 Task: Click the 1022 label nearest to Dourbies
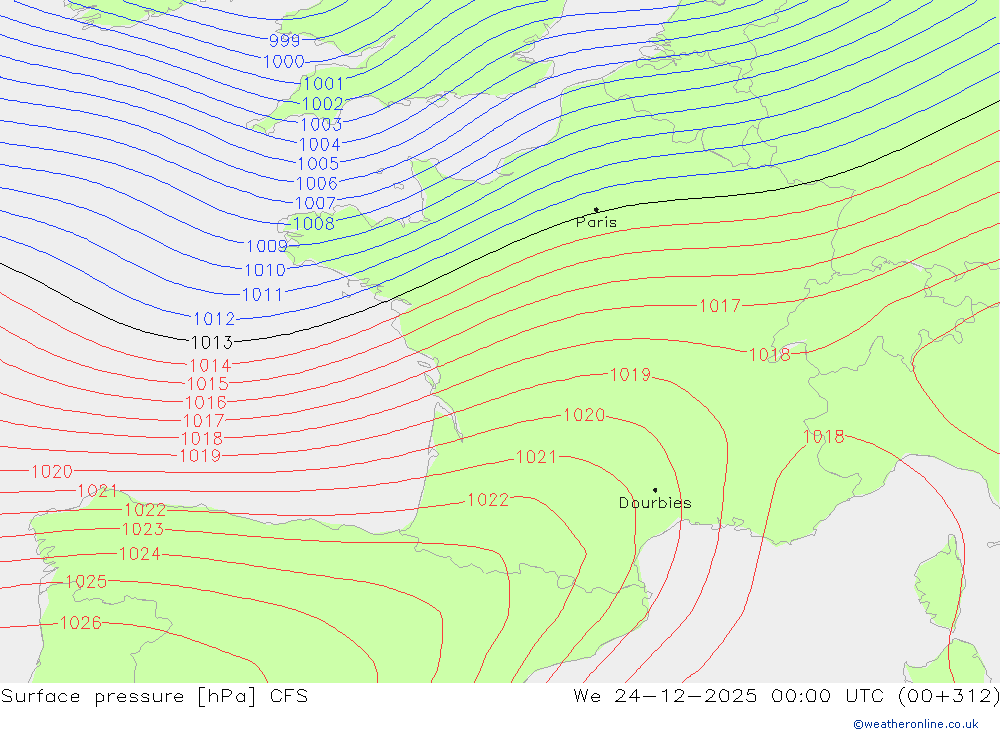488,500
